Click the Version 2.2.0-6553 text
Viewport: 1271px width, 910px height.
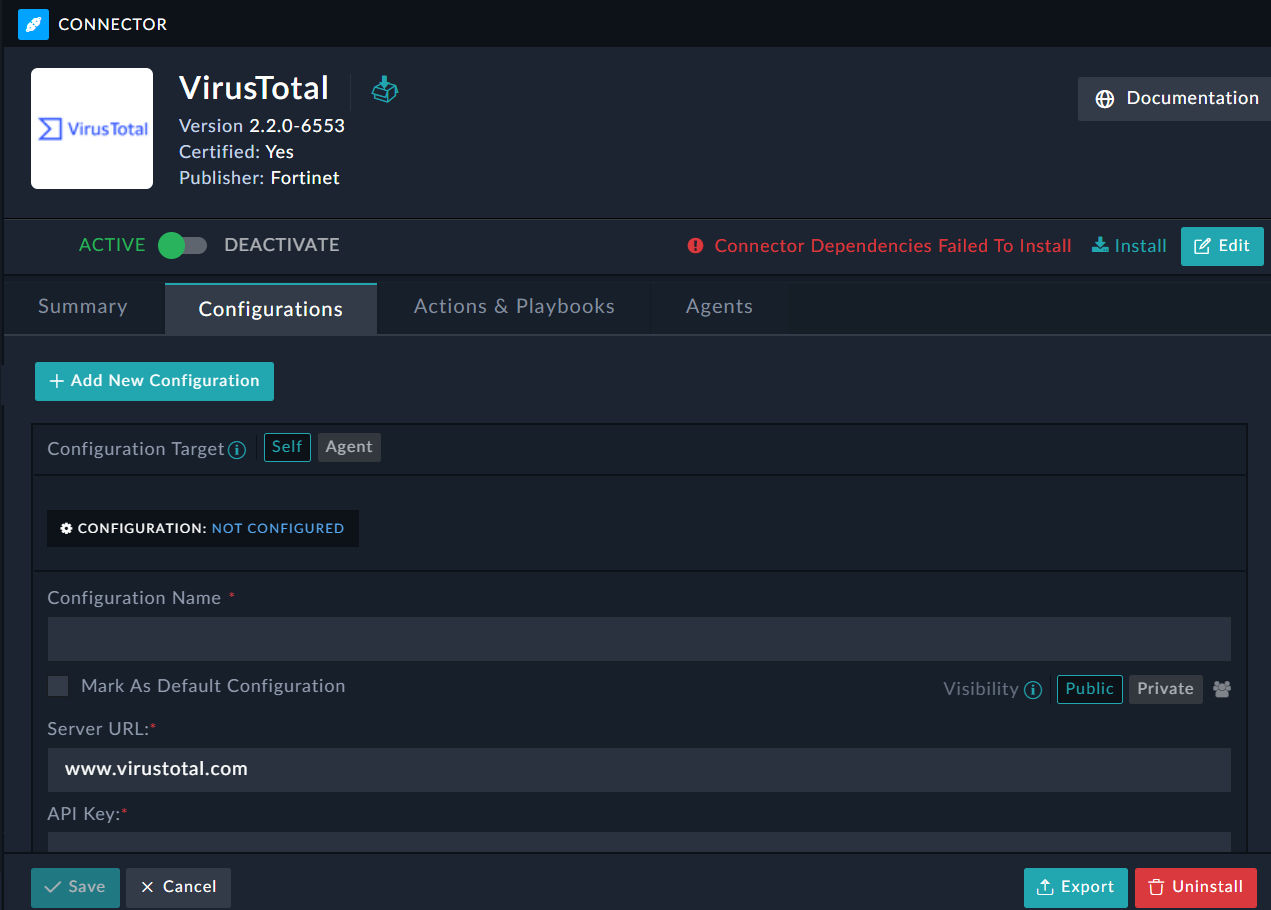[262, 126]
